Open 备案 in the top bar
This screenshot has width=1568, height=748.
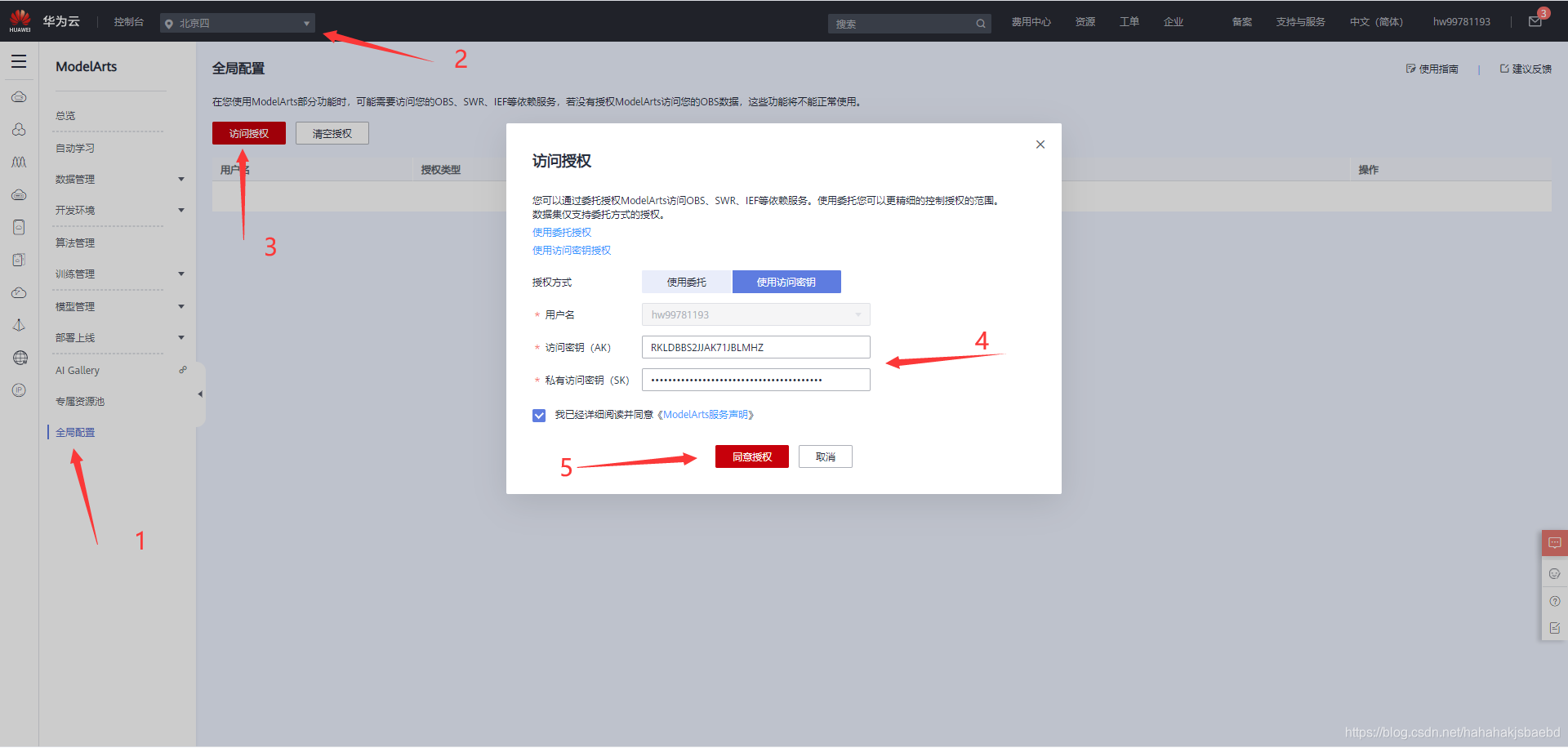point(1242,22)
